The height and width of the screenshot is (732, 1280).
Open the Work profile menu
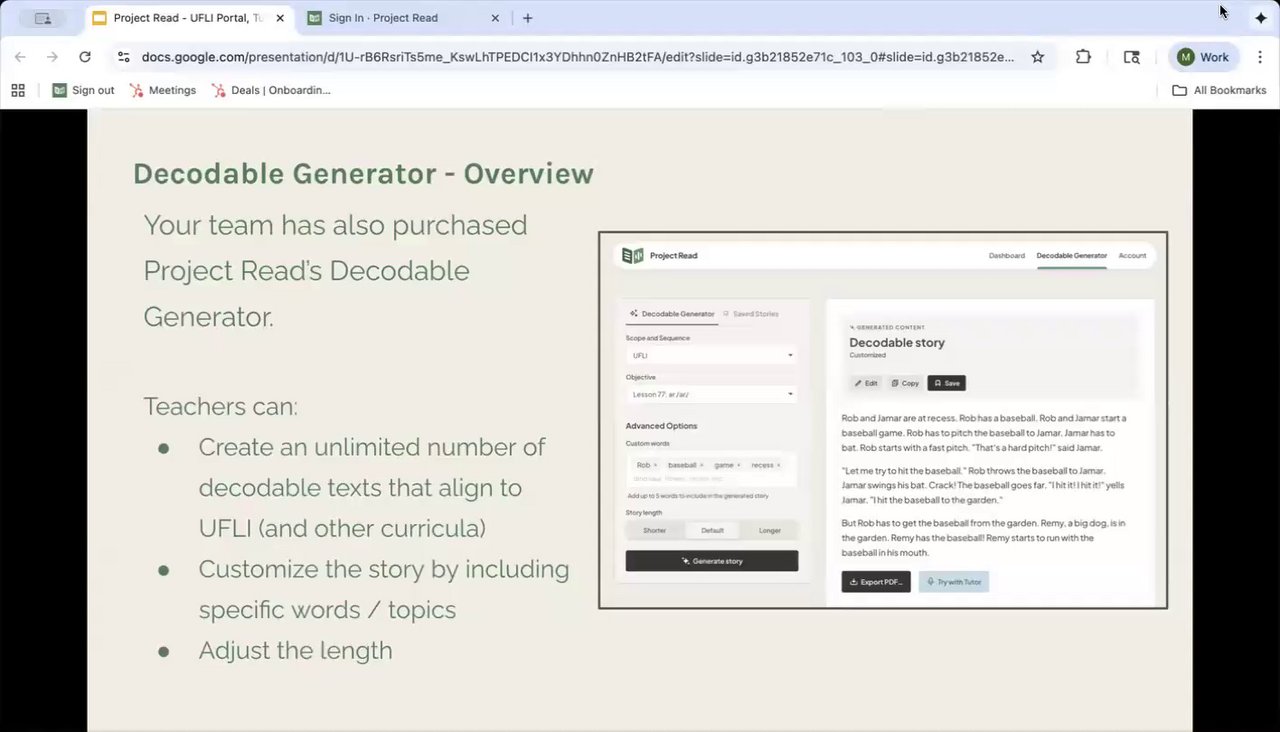(x=1204, y=57)
